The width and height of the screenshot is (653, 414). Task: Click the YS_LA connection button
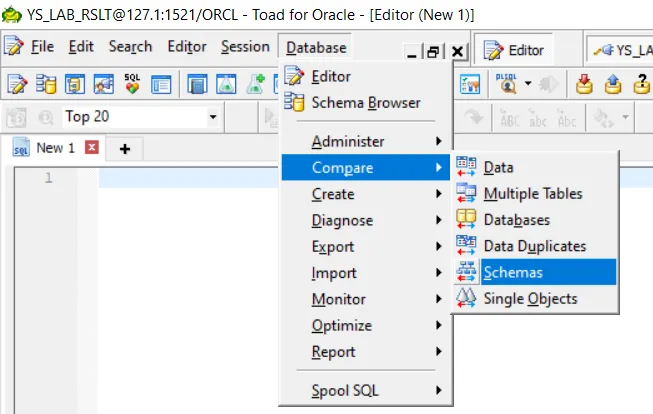(x=621, y=50)
